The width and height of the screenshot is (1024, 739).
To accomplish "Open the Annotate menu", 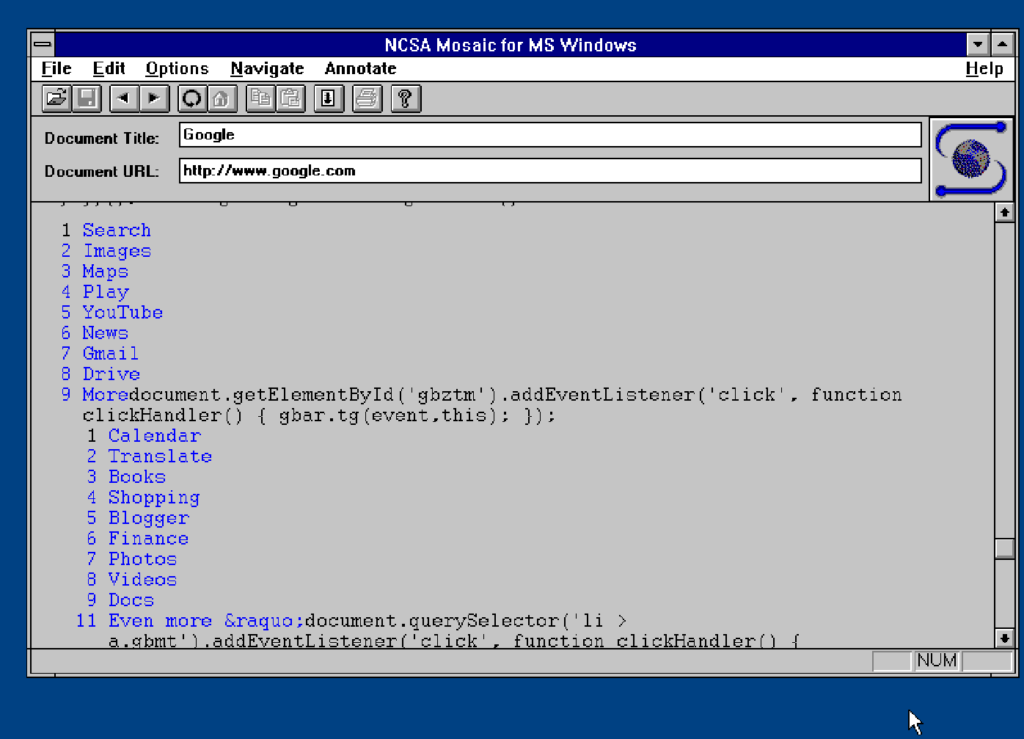I will pos(360,69).
